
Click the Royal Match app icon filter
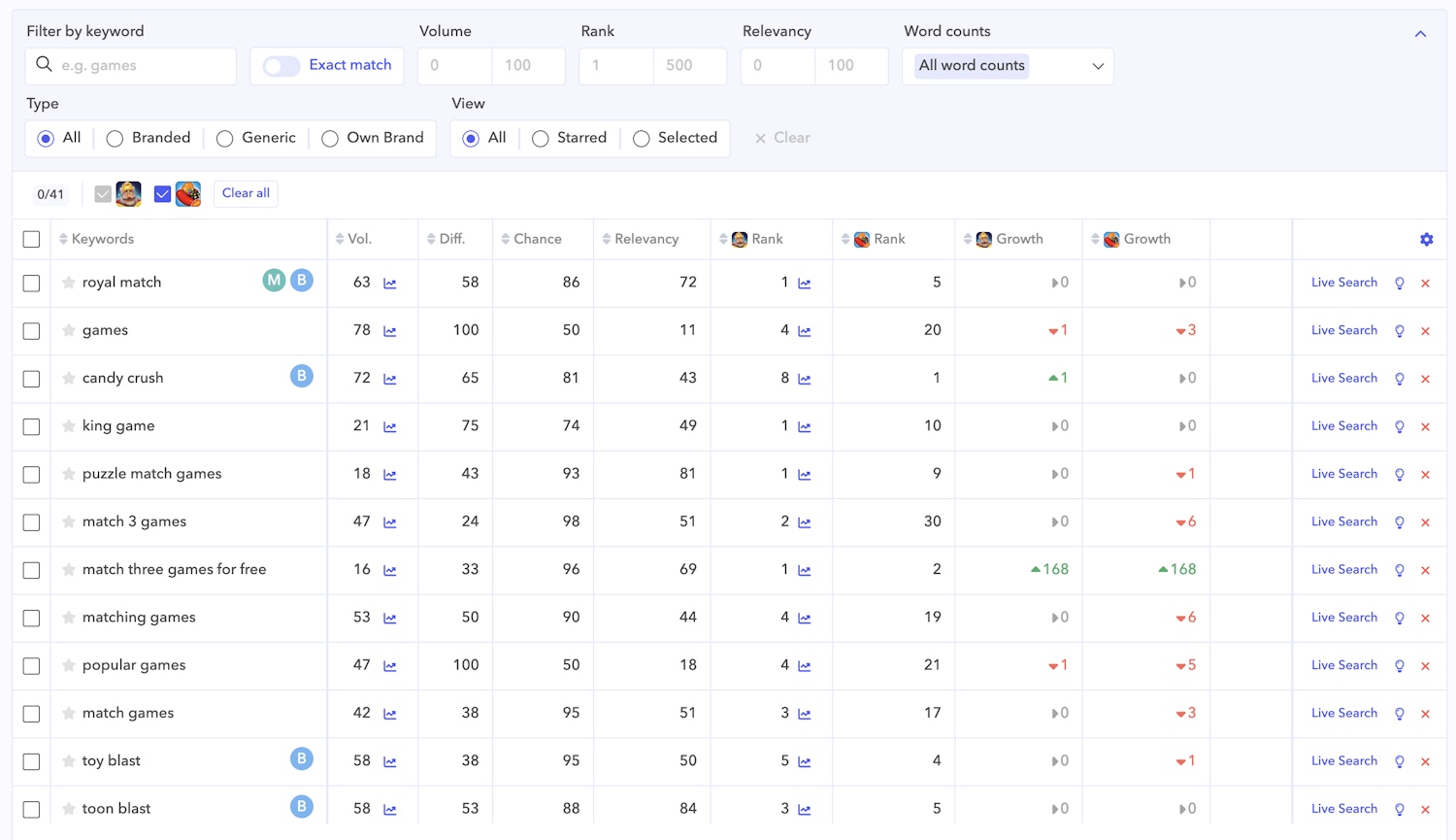point(129,194)
